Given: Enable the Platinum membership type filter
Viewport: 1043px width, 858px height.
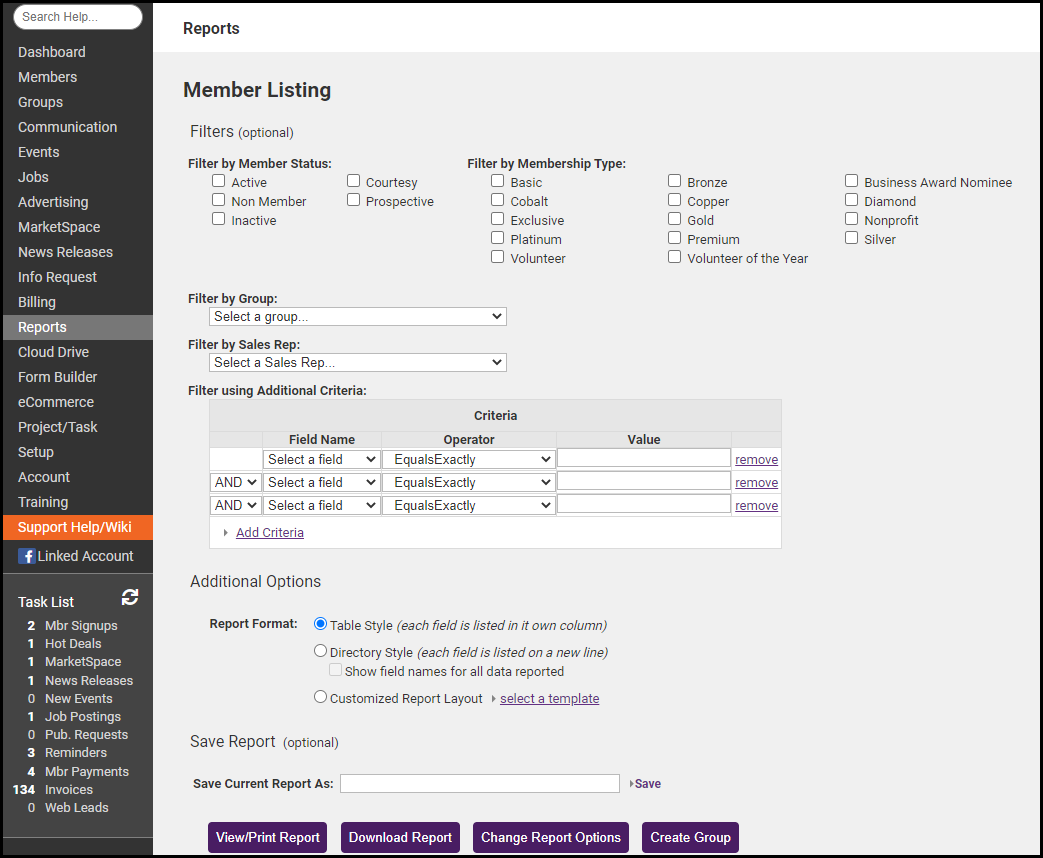Looking at the screenshot, I should tap(498, 238).
